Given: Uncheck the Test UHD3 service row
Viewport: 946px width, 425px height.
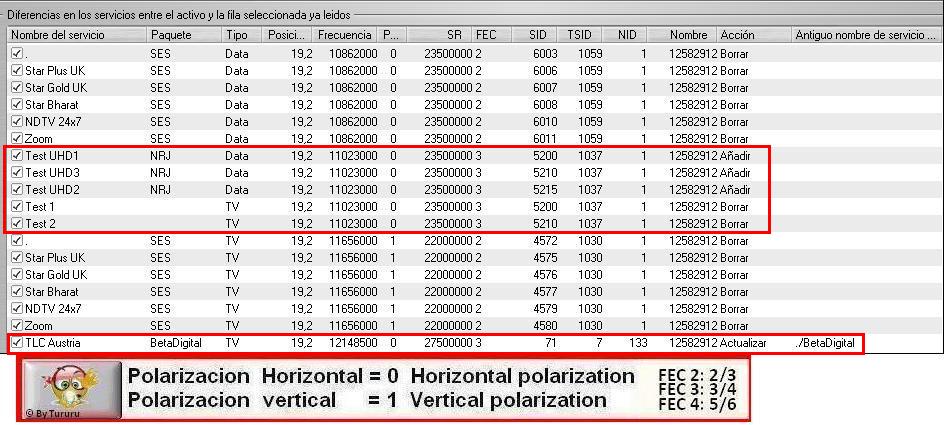Looking at the screenshot, I should point(17,173).
